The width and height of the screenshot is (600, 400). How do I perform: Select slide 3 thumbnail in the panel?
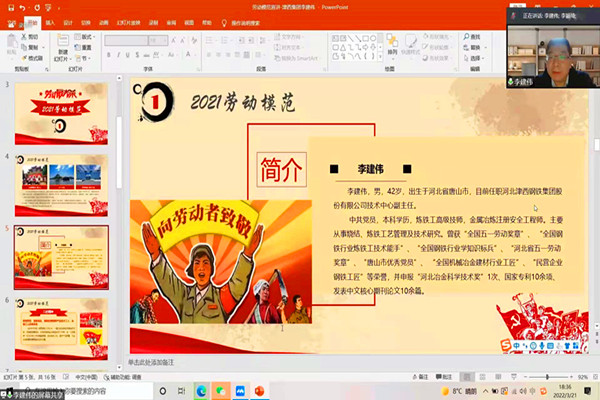(67, 112)
